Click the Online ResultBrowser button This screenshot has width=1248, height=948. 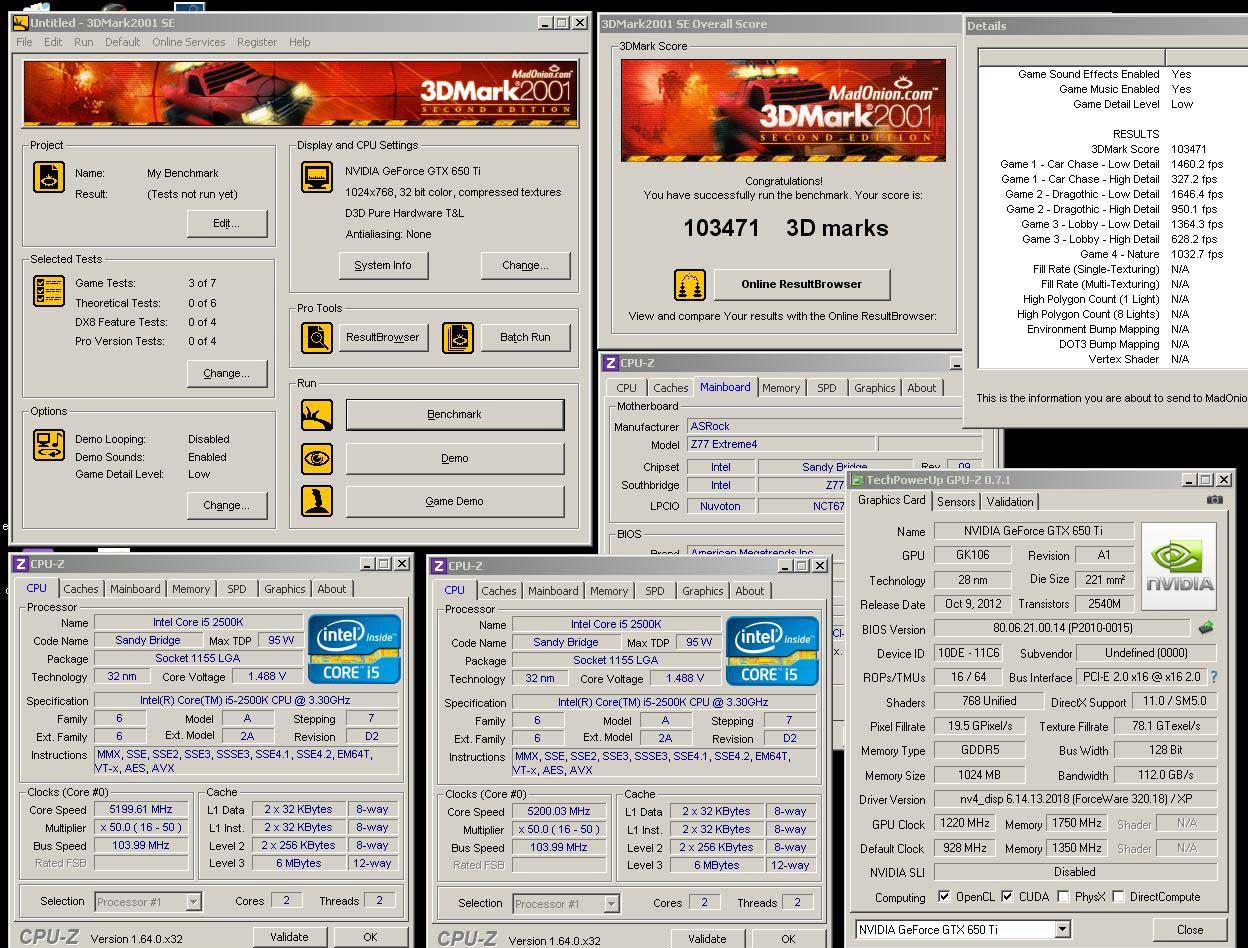(802, 284)
